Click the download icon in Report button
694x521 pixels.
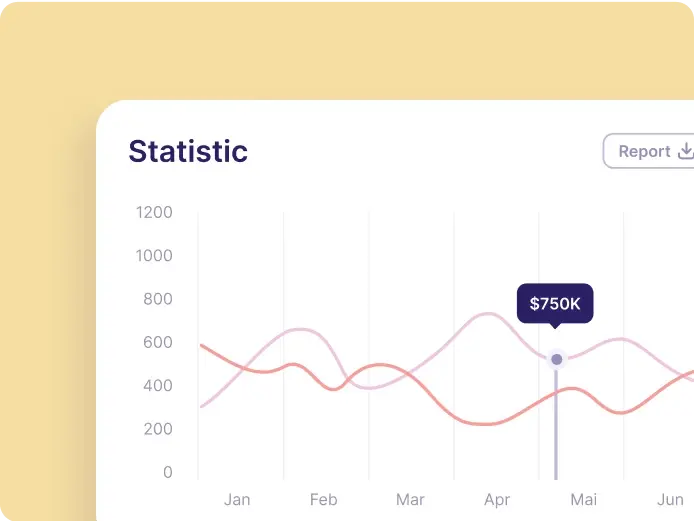click(x=686, y=151)
